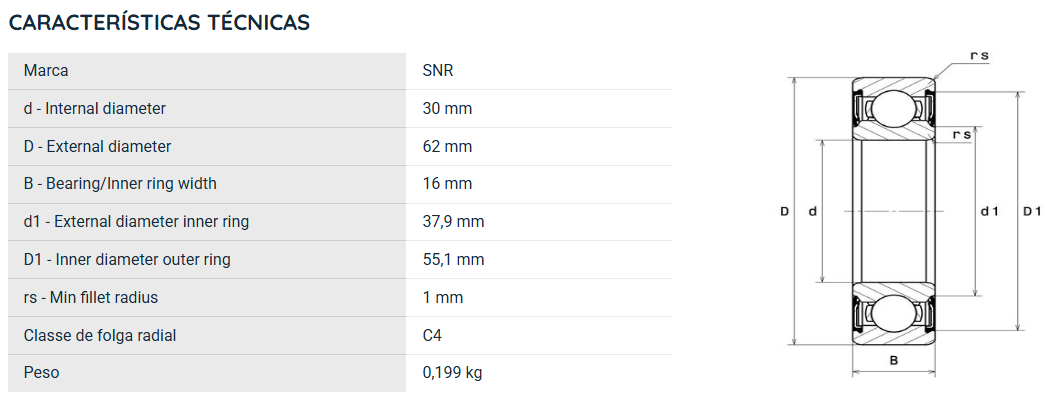The width and height of the screenshot is (1061, 406).
Task: Select Inner diameter outer ring label
Action: point(127,260)
